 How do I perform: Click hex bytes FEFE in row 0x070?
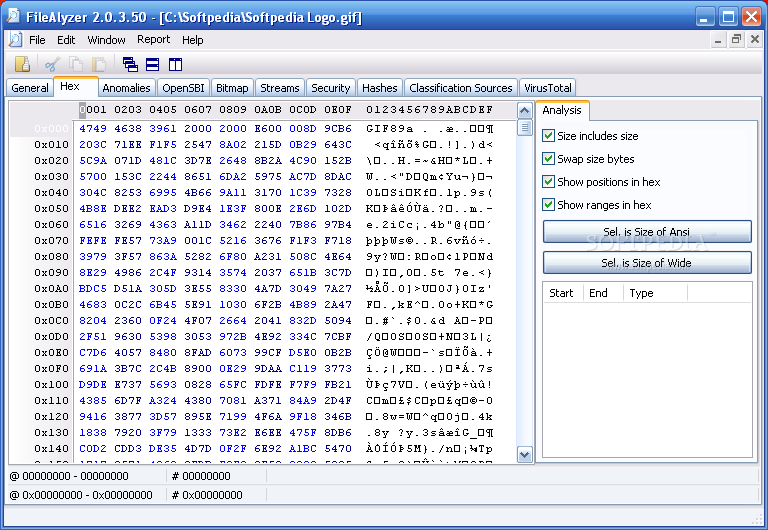tap(93, 241)
